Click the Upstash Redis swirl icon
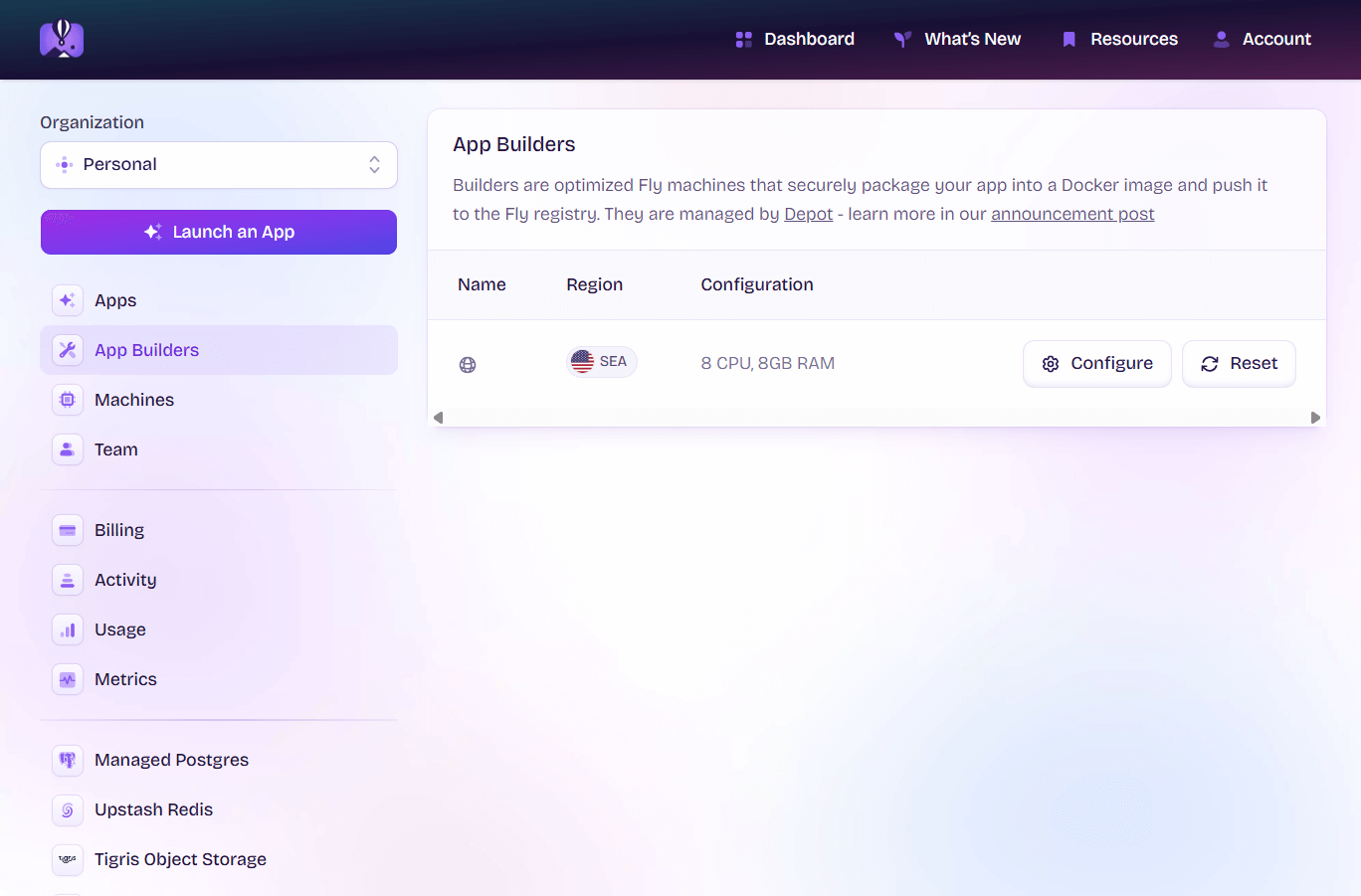 [x=68, y=809]
